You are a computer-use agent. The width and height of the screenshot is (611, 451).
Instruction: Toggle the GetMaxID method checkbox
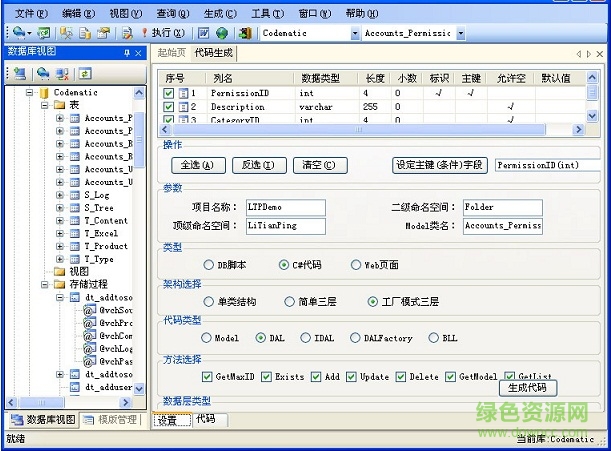pyautogui.click(x=207, y=377)
